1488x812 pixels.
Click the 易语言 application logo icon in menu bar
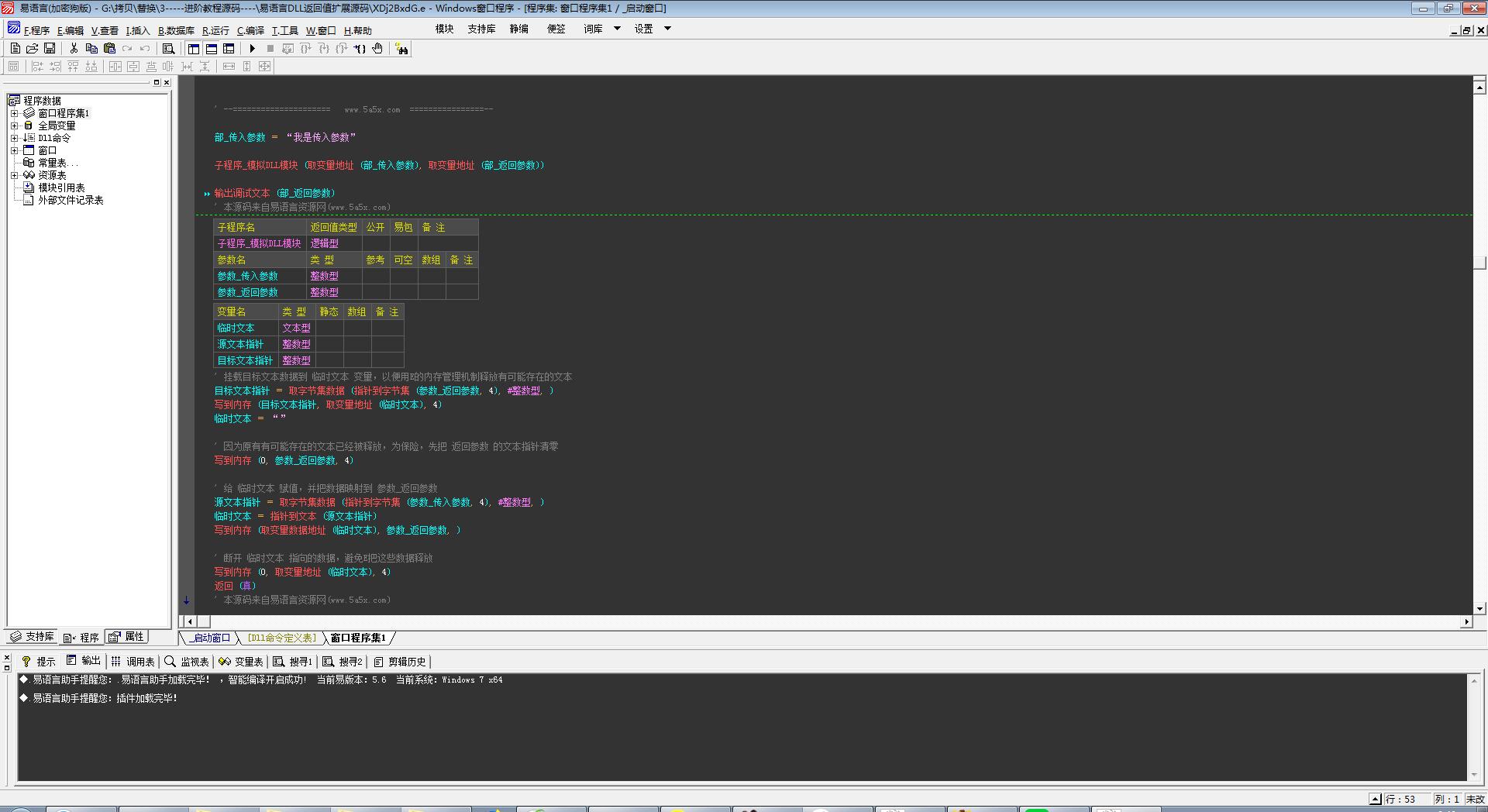click(13, 29)
